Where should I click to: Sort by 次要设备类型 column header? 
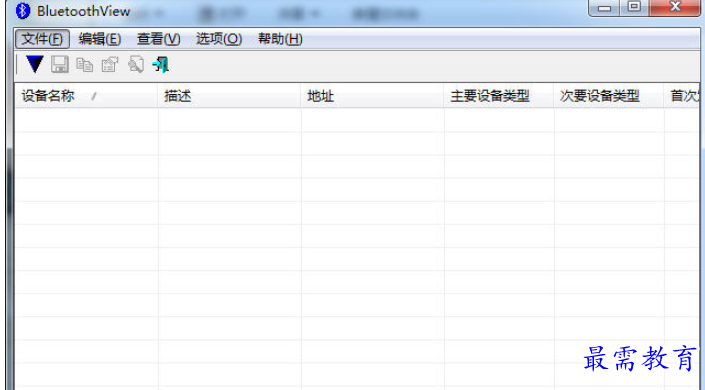(609, 95)
